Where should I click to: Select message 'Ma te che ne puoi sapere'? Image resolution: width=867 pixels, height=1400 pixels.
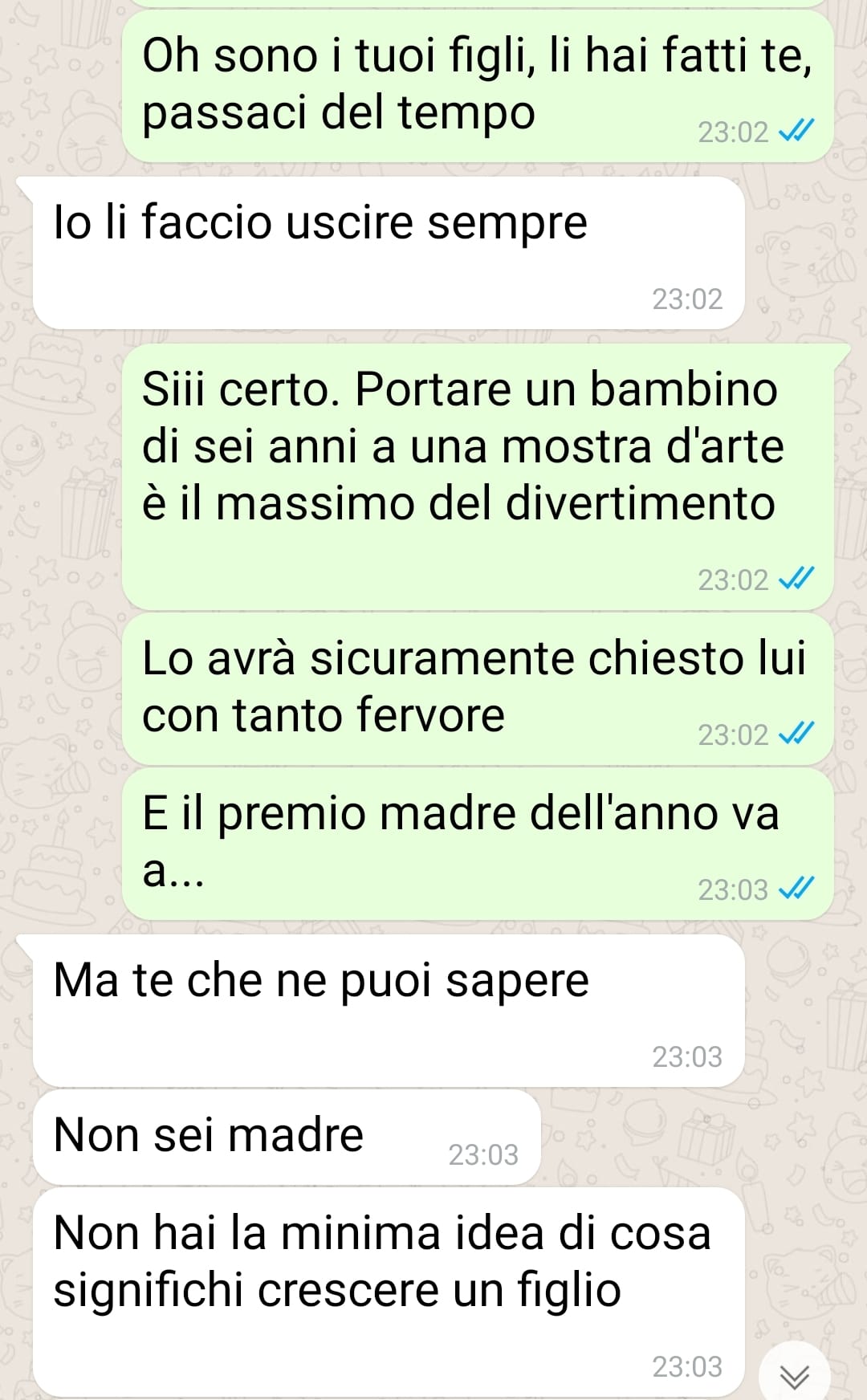pos(389,1011)
